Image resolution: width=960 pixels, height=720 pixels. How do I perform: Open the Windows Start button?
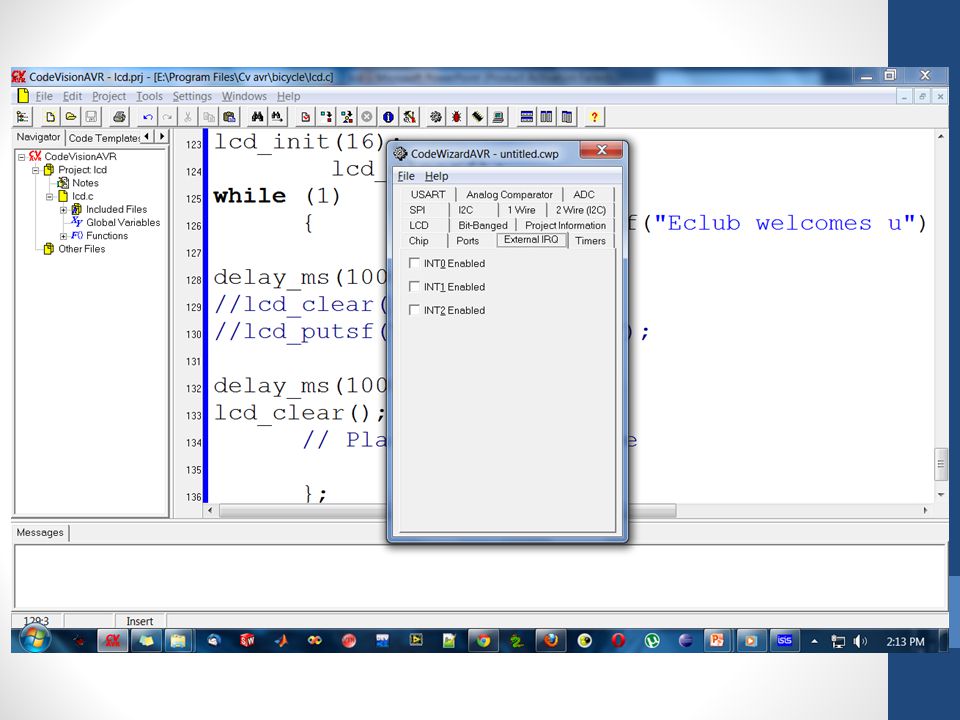35,640
